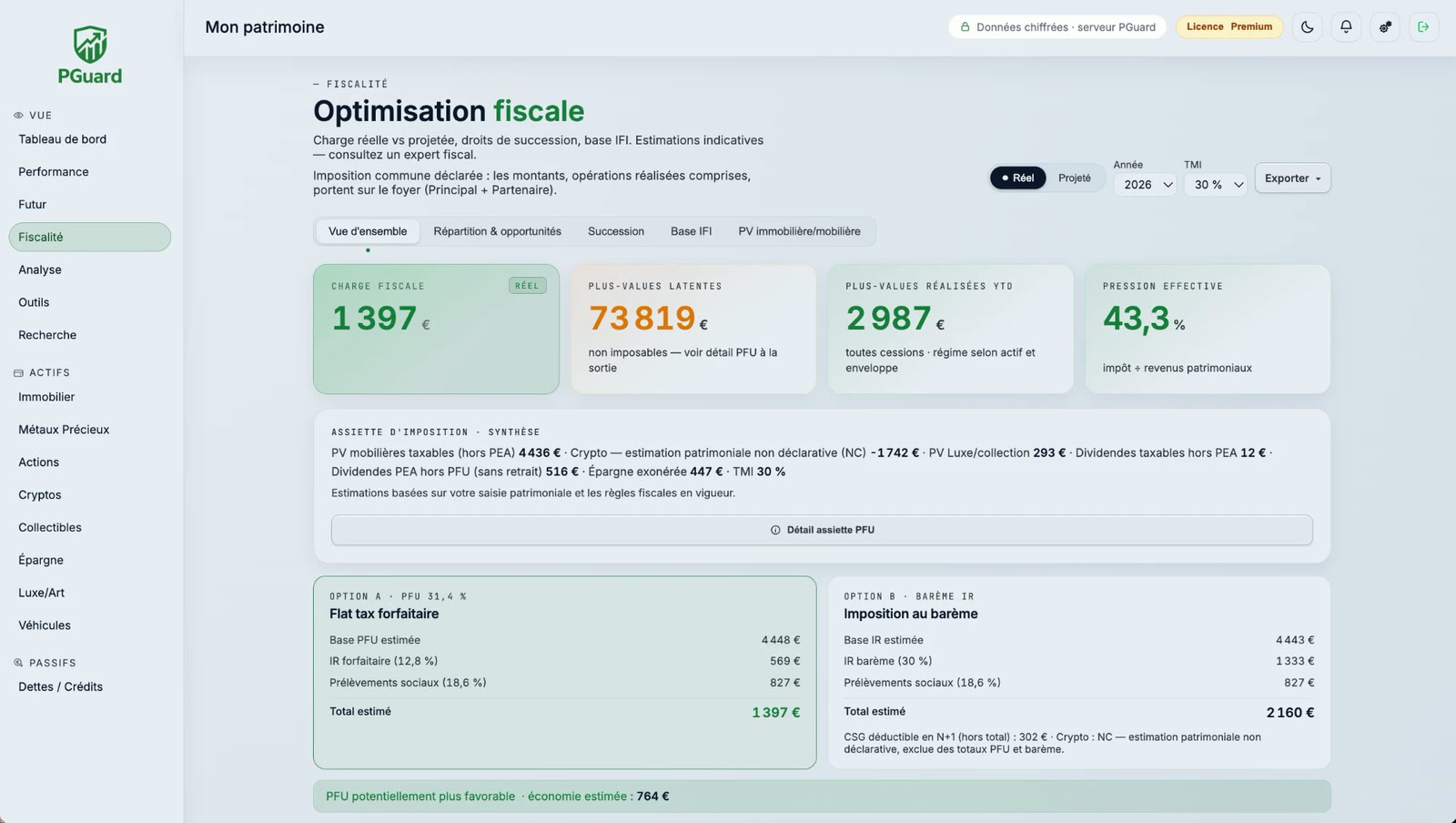The height and width of the screenshot is (823, 1456).
Task: Click the green logout icon
Action: (x=1423, y=27)
